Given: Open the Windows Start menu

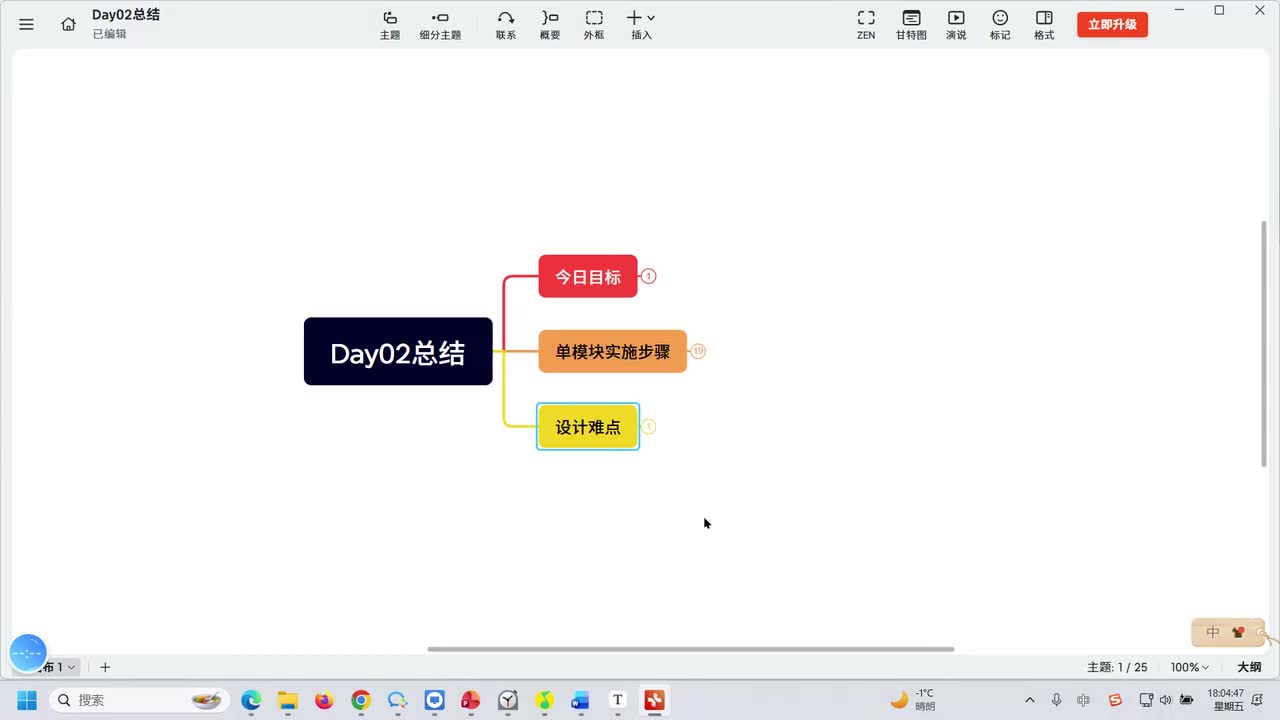Looking at the screenshot, I should (x=27, y=700).
